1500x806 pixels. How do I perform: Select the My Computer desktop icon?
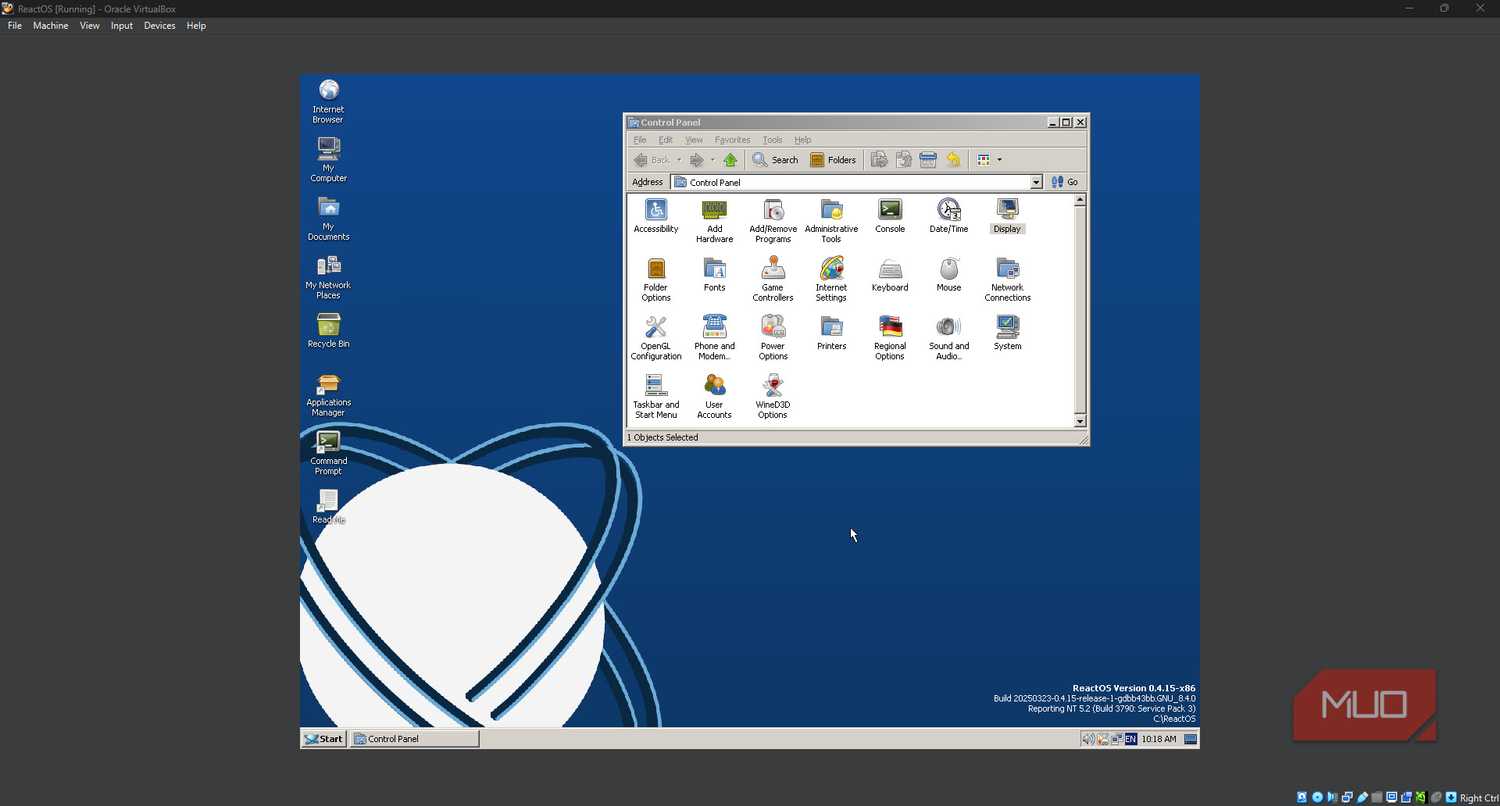pyautogui.click(x=328, y=160)
